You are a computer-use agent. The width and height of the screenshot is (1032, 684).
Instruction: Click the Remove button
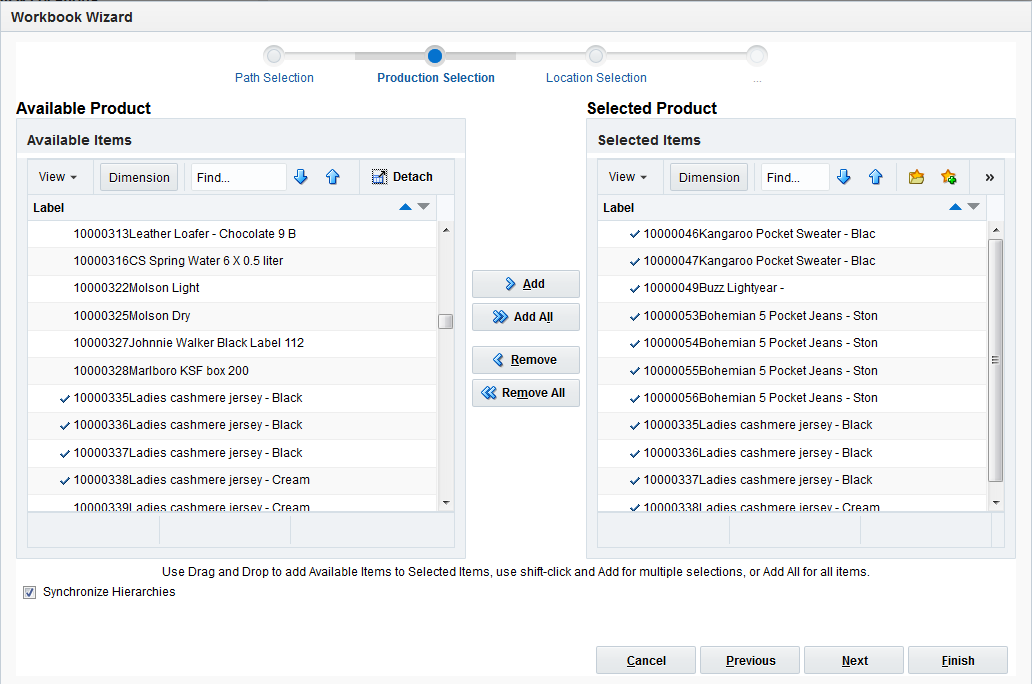[526, 360]
